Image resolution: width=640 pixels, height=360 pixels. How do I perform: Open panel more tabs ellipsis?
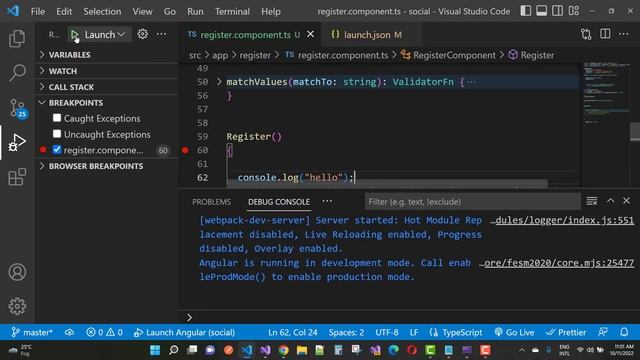tap(327, 201)
